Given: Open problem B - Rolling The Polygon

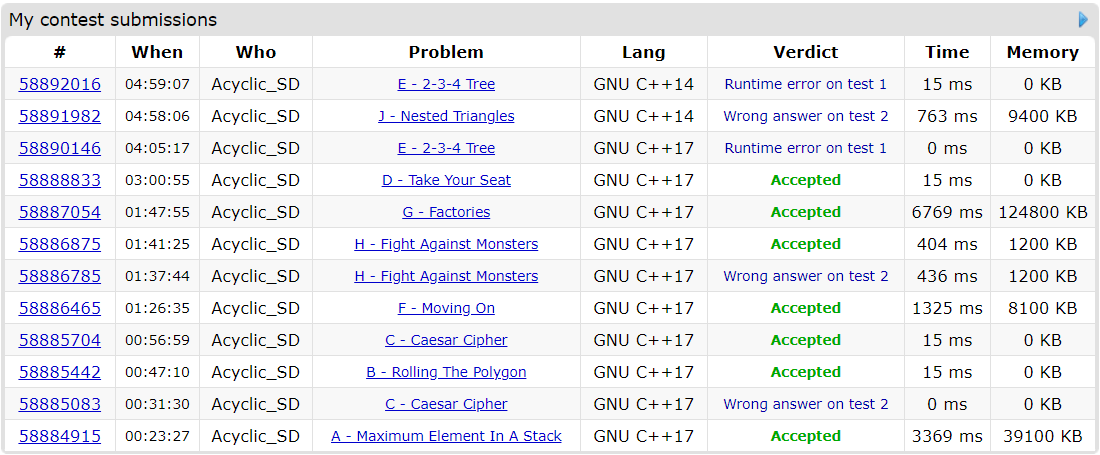Looking at the screenshot, I should point(446,372).
